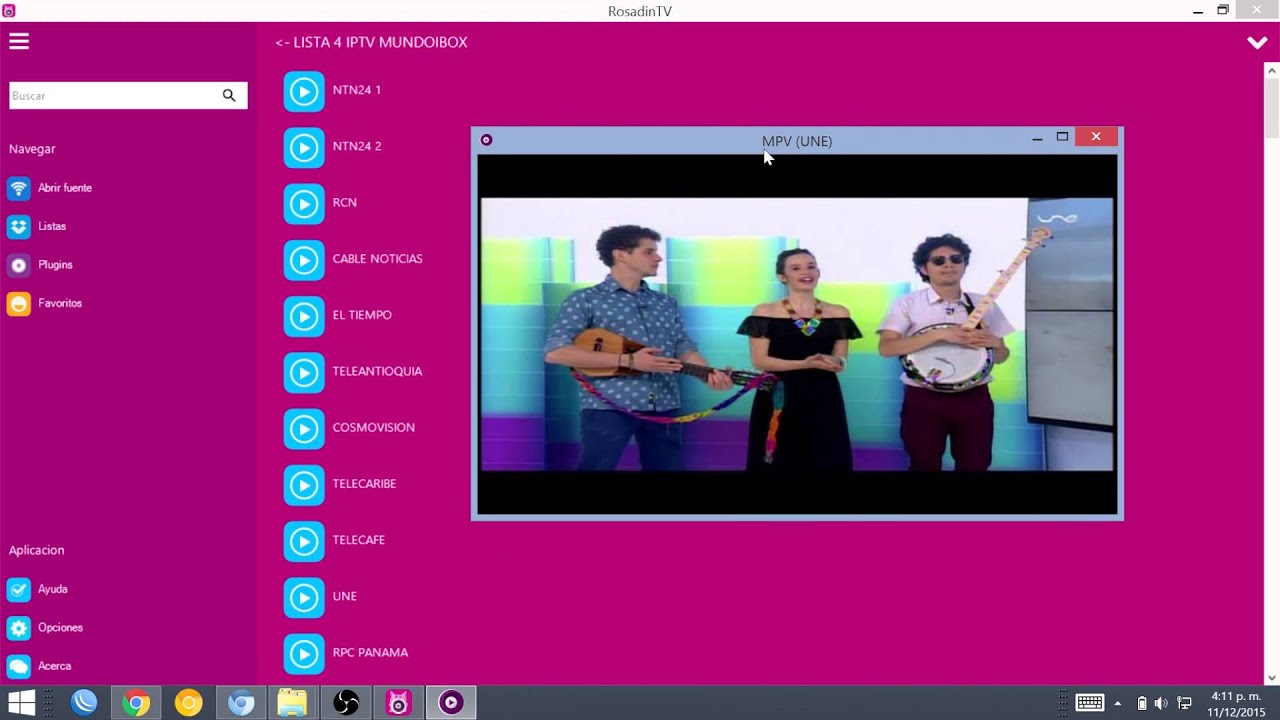This screenshot has height=720, width=1280.
Task: Open the Listas dropbox-style icon
Action: click(19, 226)
